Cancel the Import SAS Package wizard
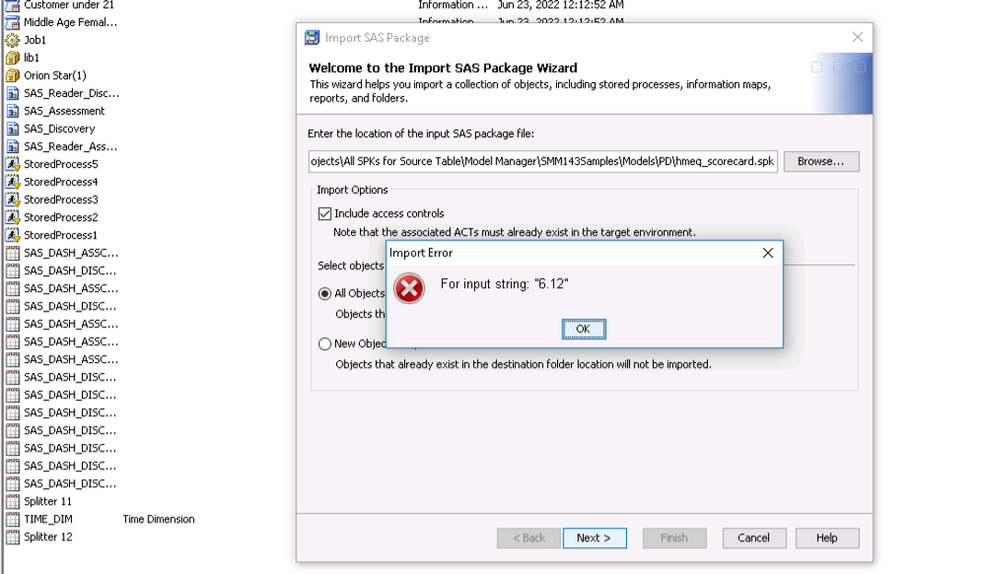The width and height of the screenshot is (999, 574). (753, 538)
